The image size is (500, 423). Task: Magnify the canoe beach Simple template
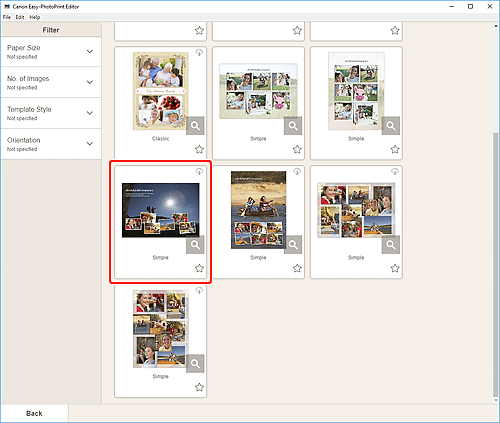click(x=293, y=245)
